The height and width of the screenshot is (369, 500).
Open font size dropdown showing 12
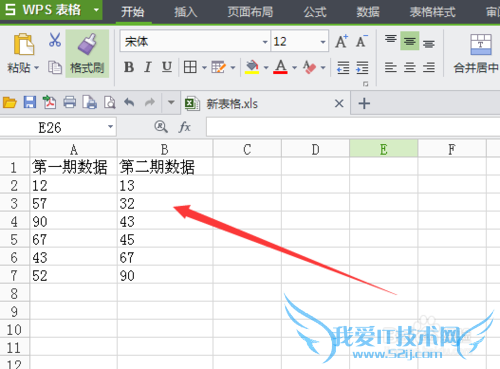click(x=322, y=42)
